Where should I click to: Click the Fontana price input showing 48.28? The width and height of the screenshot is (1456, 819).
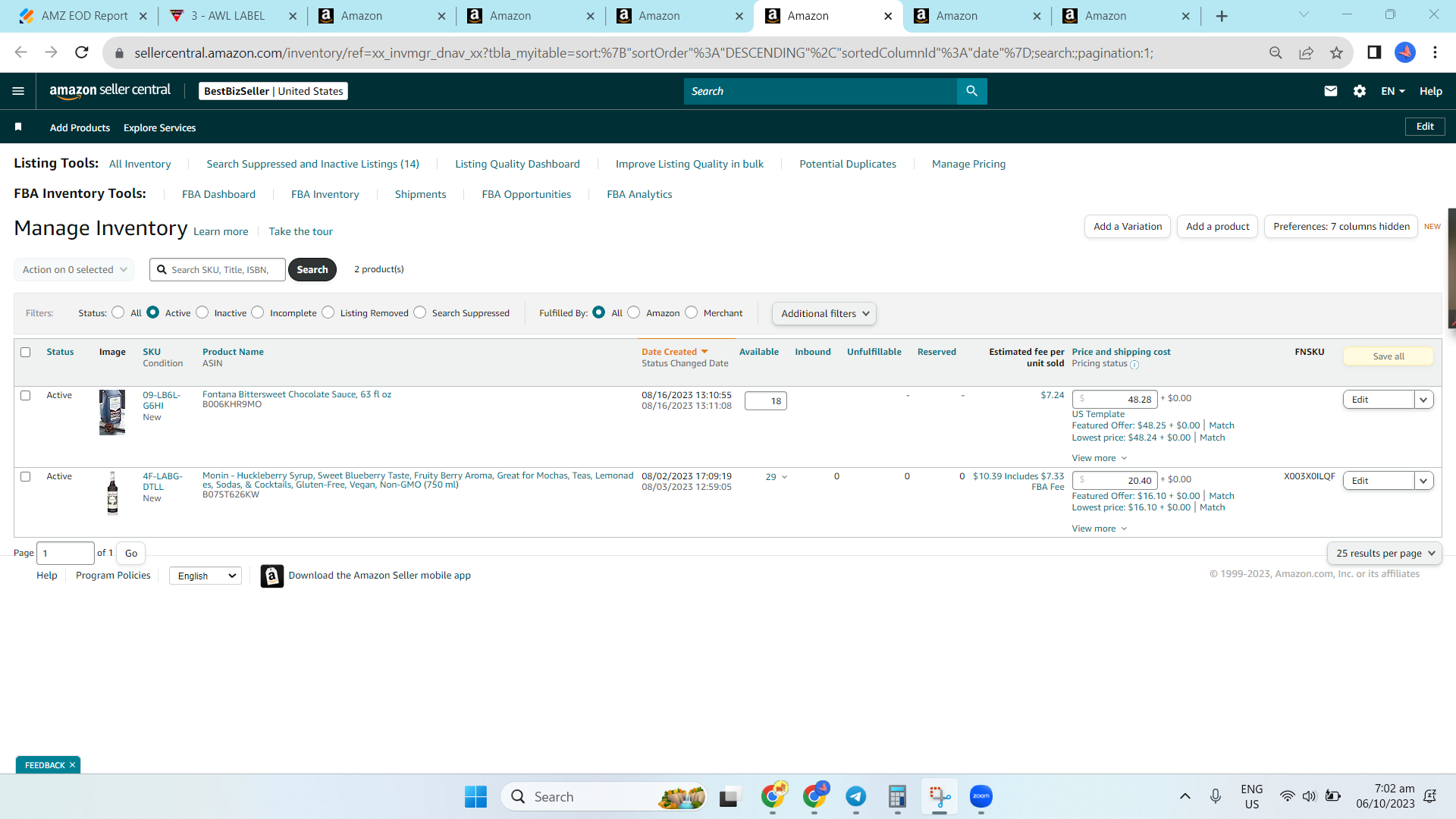(1115, 399)
